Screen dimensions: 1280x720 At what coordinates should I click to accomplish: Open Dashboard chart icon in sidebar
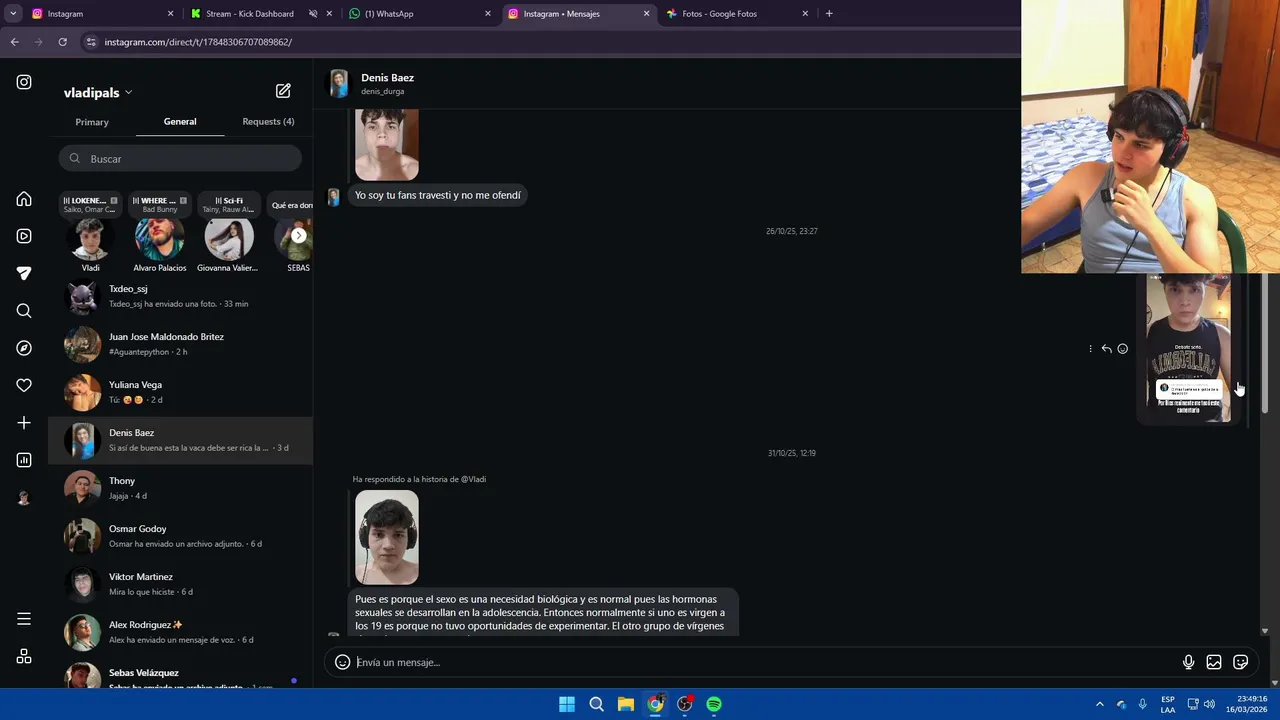click(x=24, y=460)
